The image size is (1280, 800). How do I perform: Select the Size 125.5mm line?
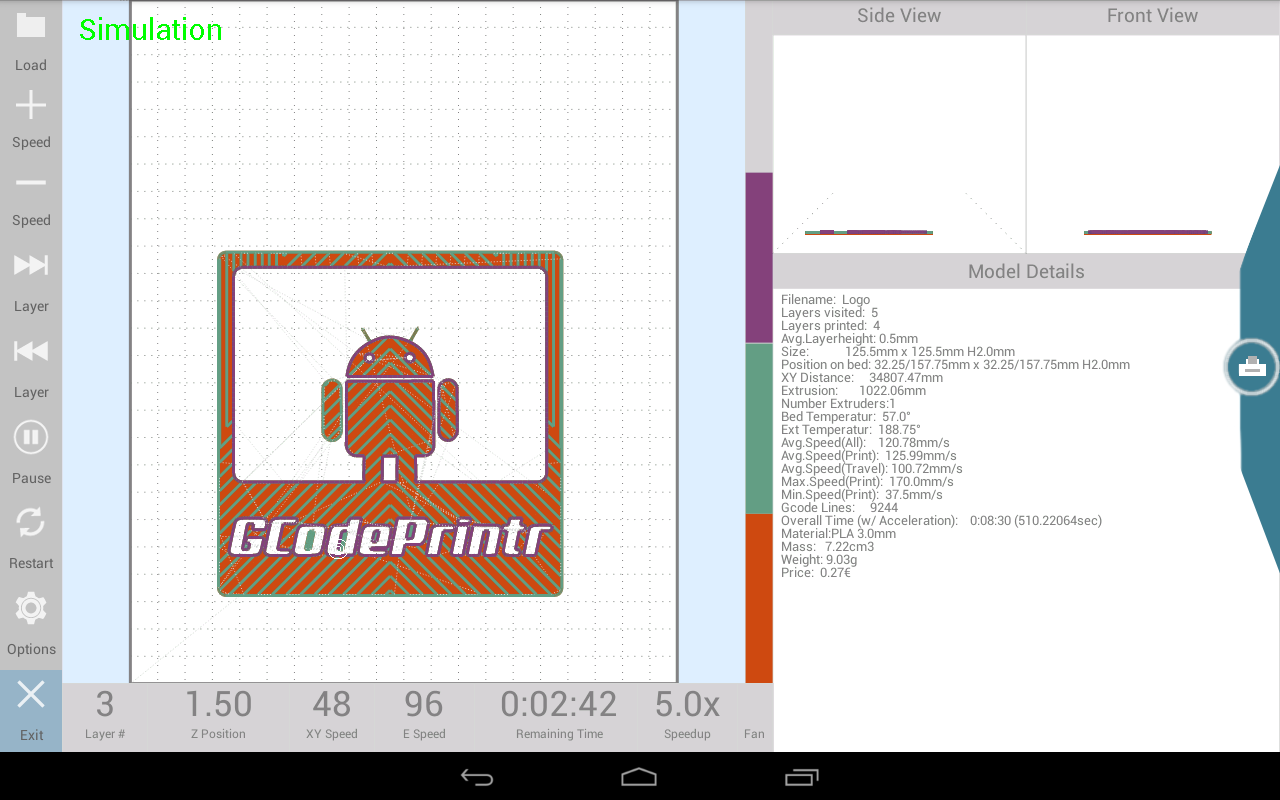point(898,351)
